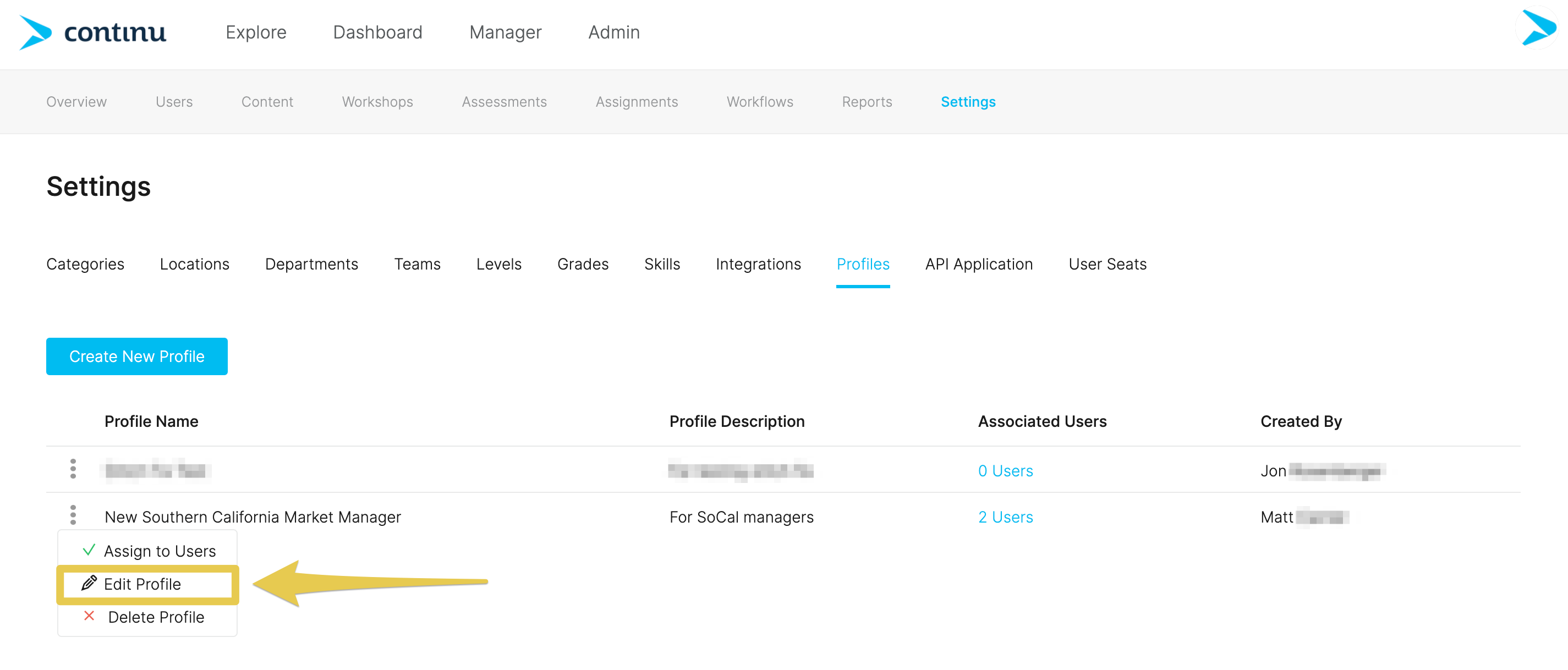This screenshot has height=670, width=1568.
Task: Open the Levels settings tab
Action: [x=498, y=264]
